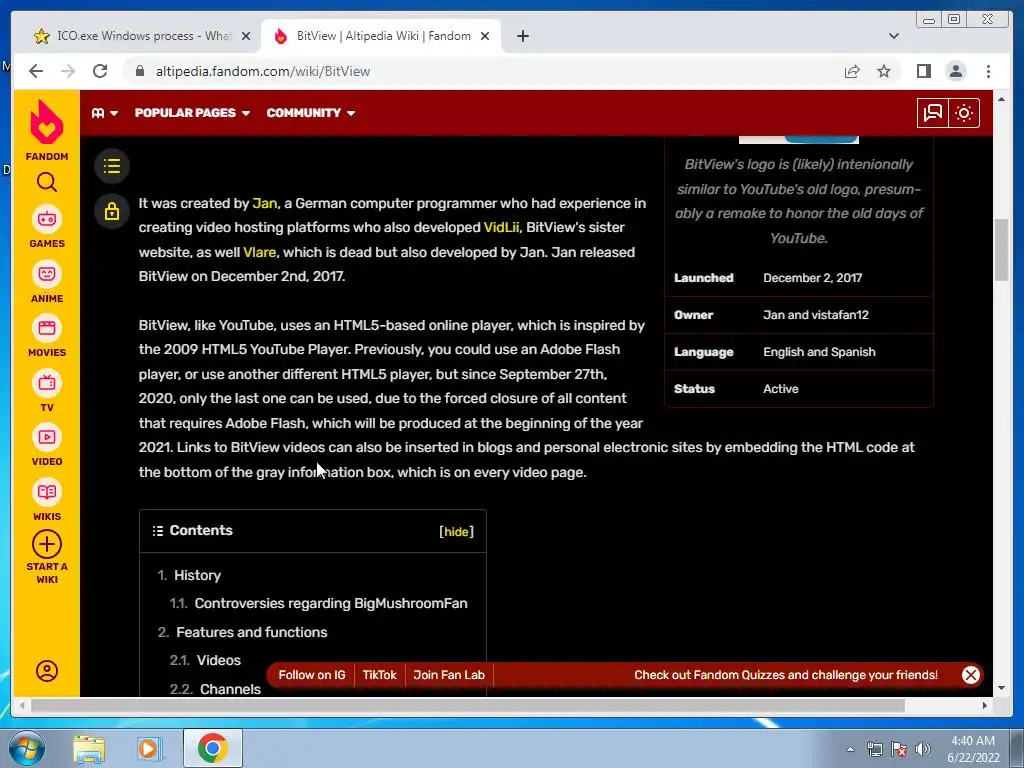Open the Windows Start button
The width and height of the screenshot is (1024, 768).
coord(27,748)
